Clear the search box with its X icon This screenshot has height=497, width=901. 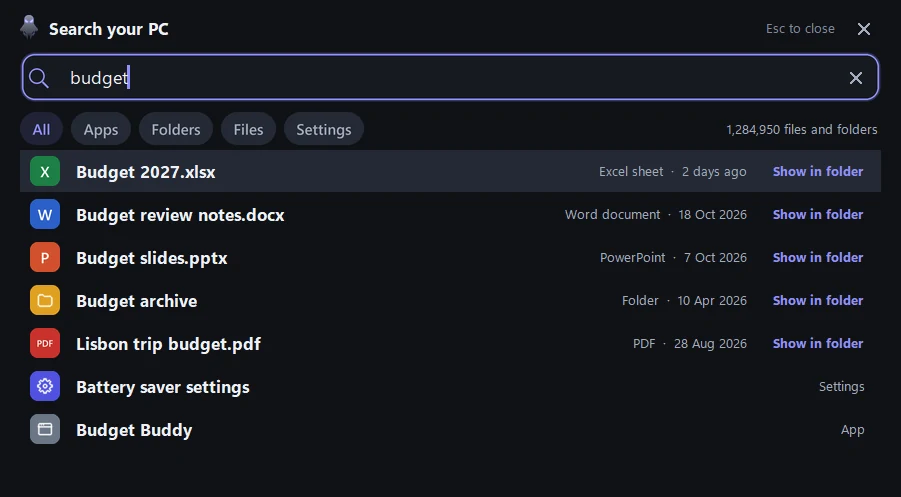point(856,78)
